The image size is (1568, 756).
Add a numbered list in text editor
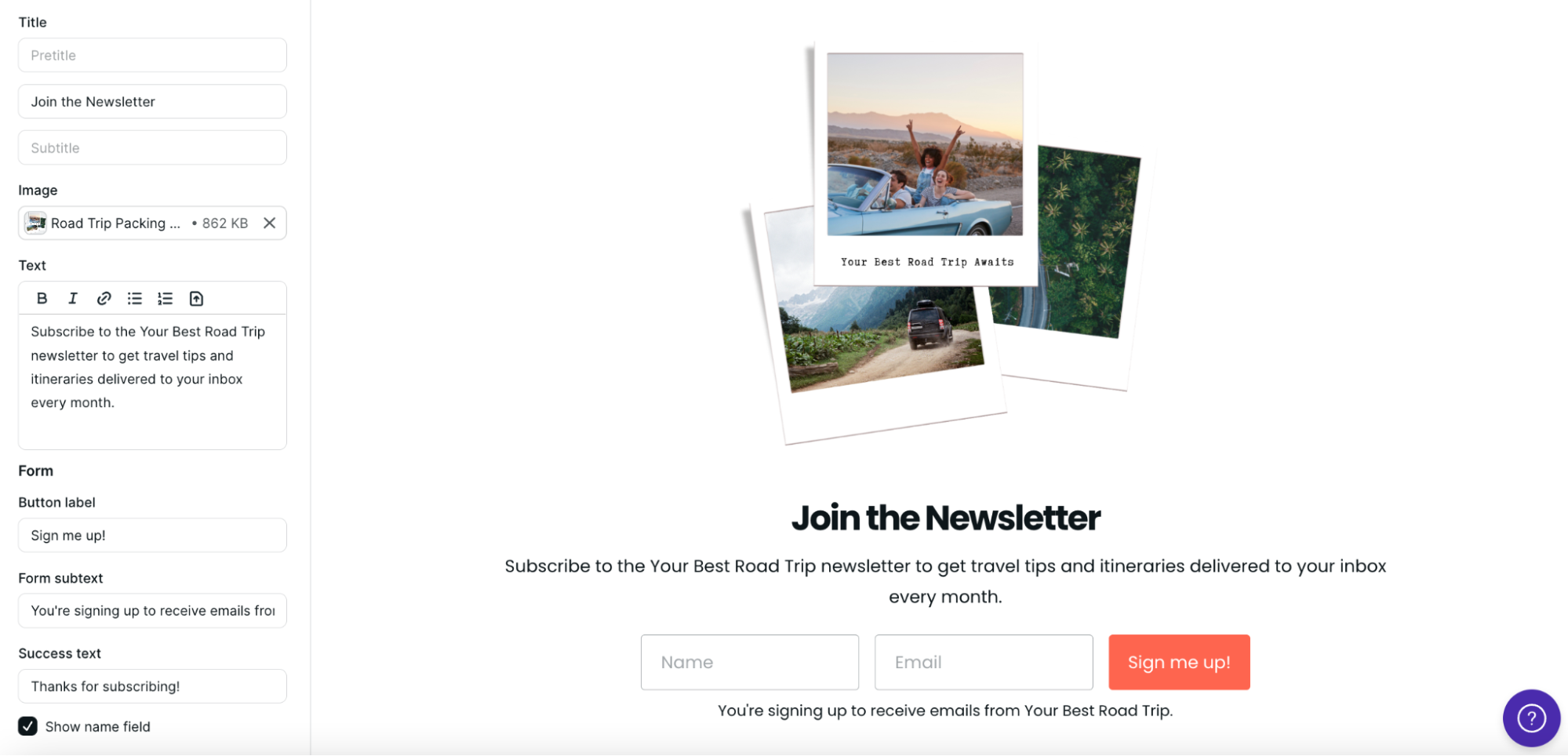coord(166,299)
